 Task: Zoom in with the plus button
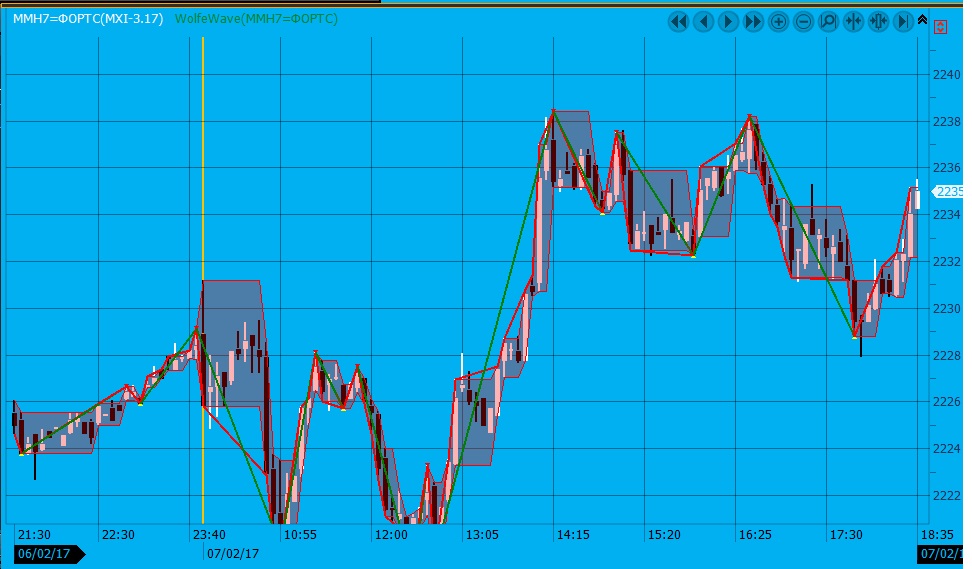pyautogui.click(x=779, y=21)
